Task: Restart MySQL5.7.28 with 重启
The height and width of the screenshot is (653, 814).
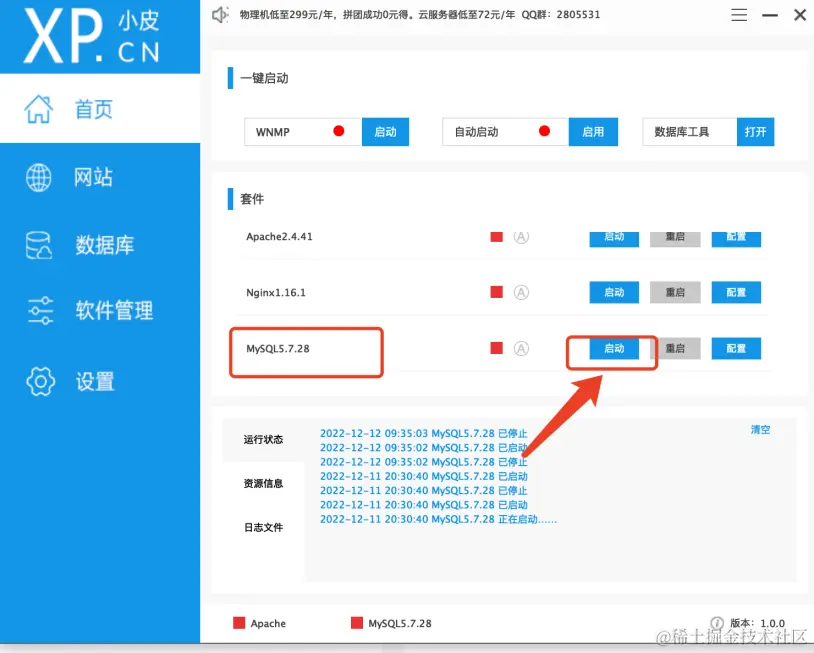Action: (675, 348)
